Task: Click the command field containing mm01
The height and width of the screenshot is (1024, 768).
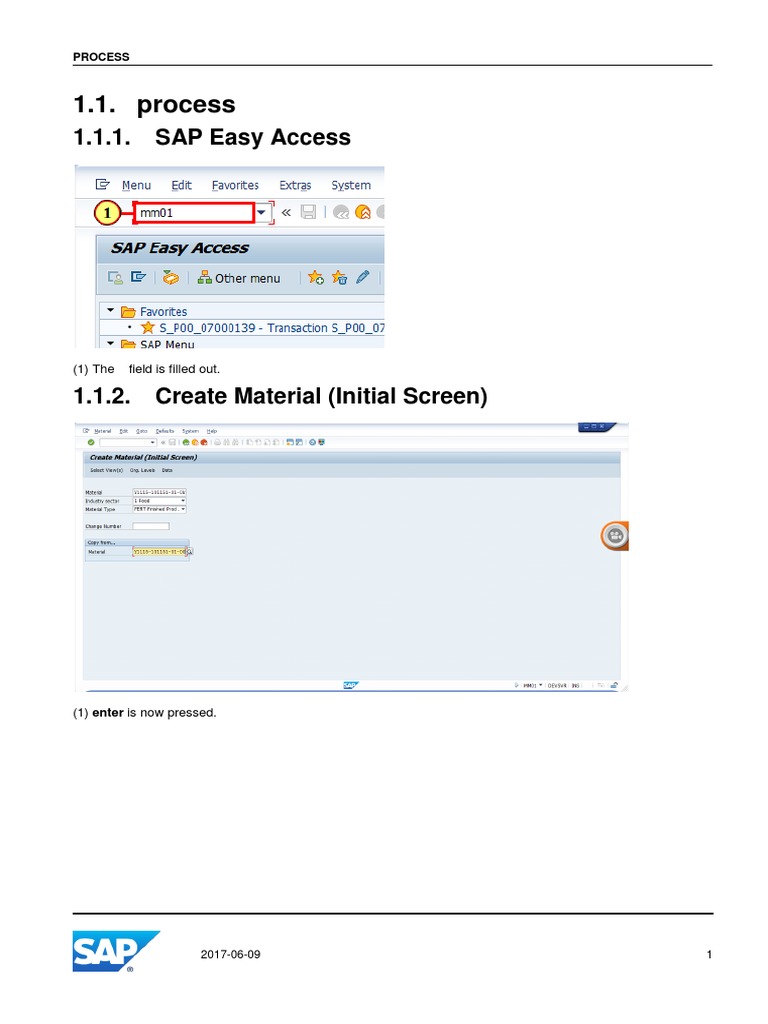Action: pyautogui.click(x=194, y=212)
